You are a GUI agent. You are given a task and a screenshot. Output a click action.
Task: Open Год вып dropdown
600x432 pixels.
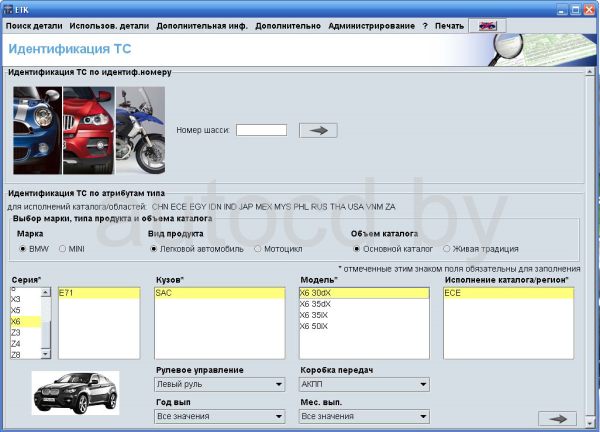[x=220, y=416]
